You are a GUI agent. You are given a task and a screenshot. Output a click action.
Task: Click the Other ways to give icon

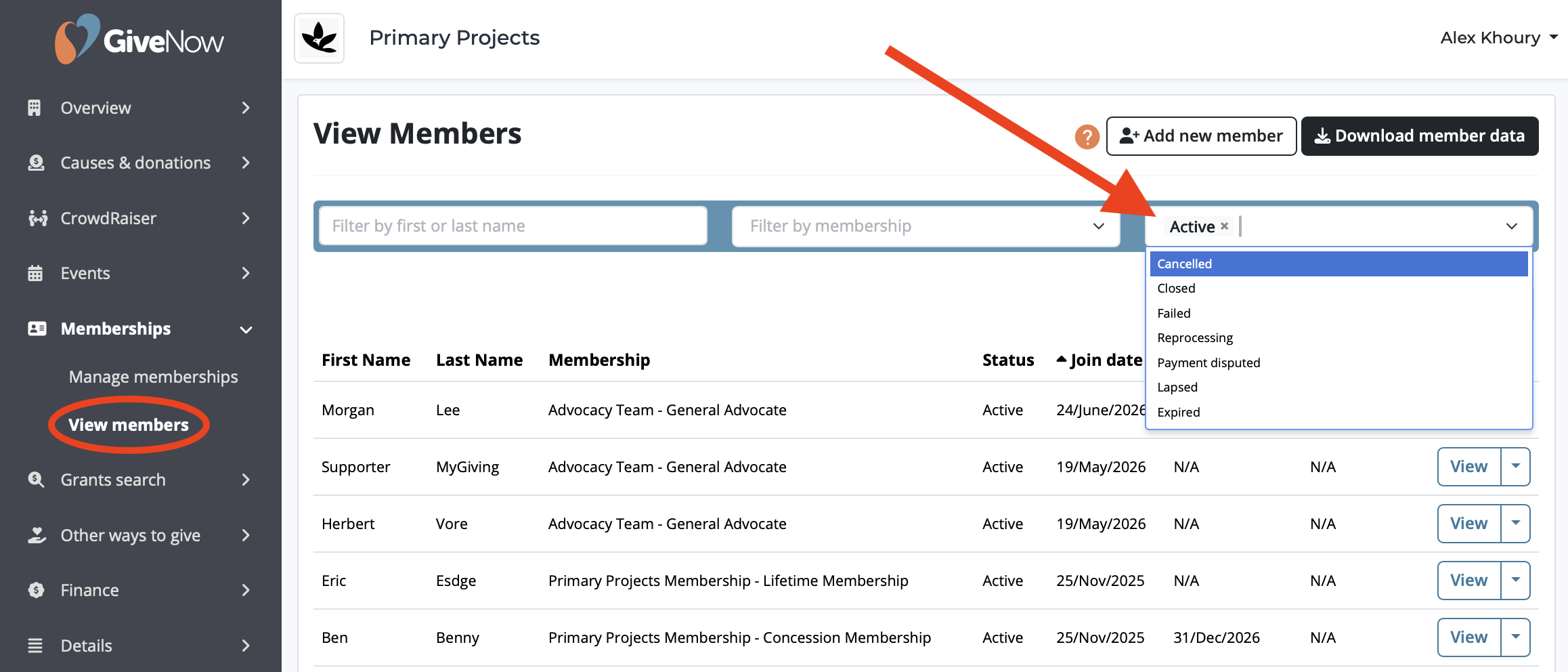(37, 535)
